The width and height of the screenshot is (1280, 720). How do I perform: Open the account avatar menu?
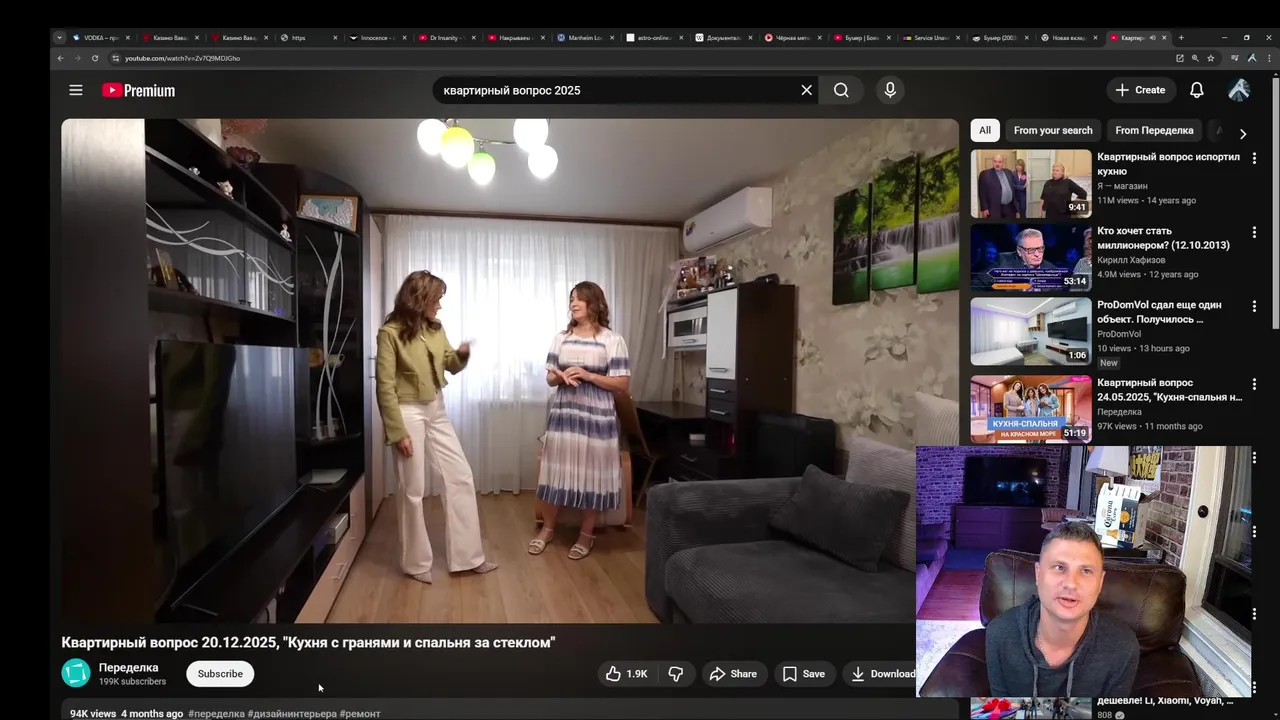pyautogui.click(x=1239, y=90)
